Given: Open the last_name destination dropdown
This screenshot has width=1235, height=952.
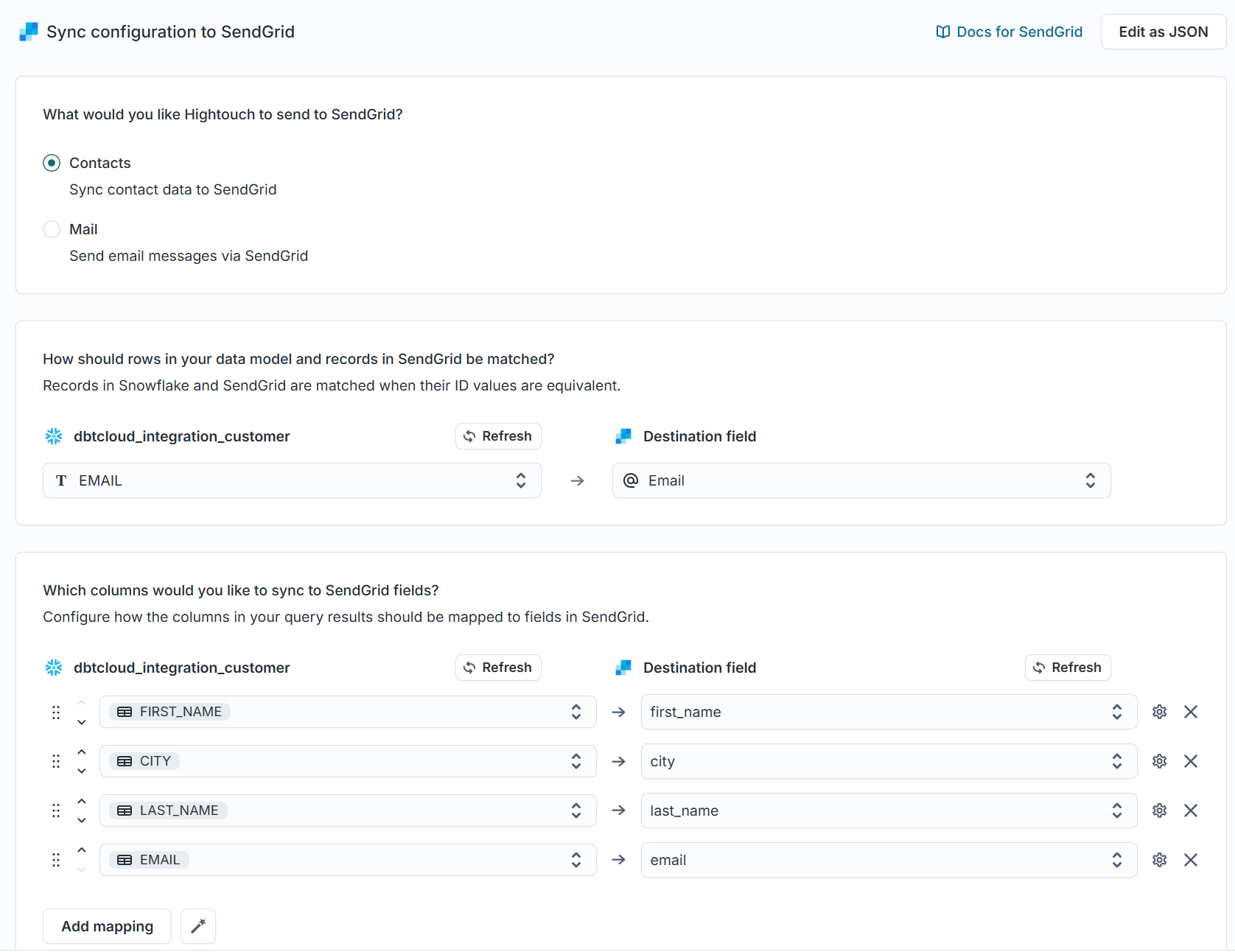Looking at the screenshot, I should coord(889,811).
